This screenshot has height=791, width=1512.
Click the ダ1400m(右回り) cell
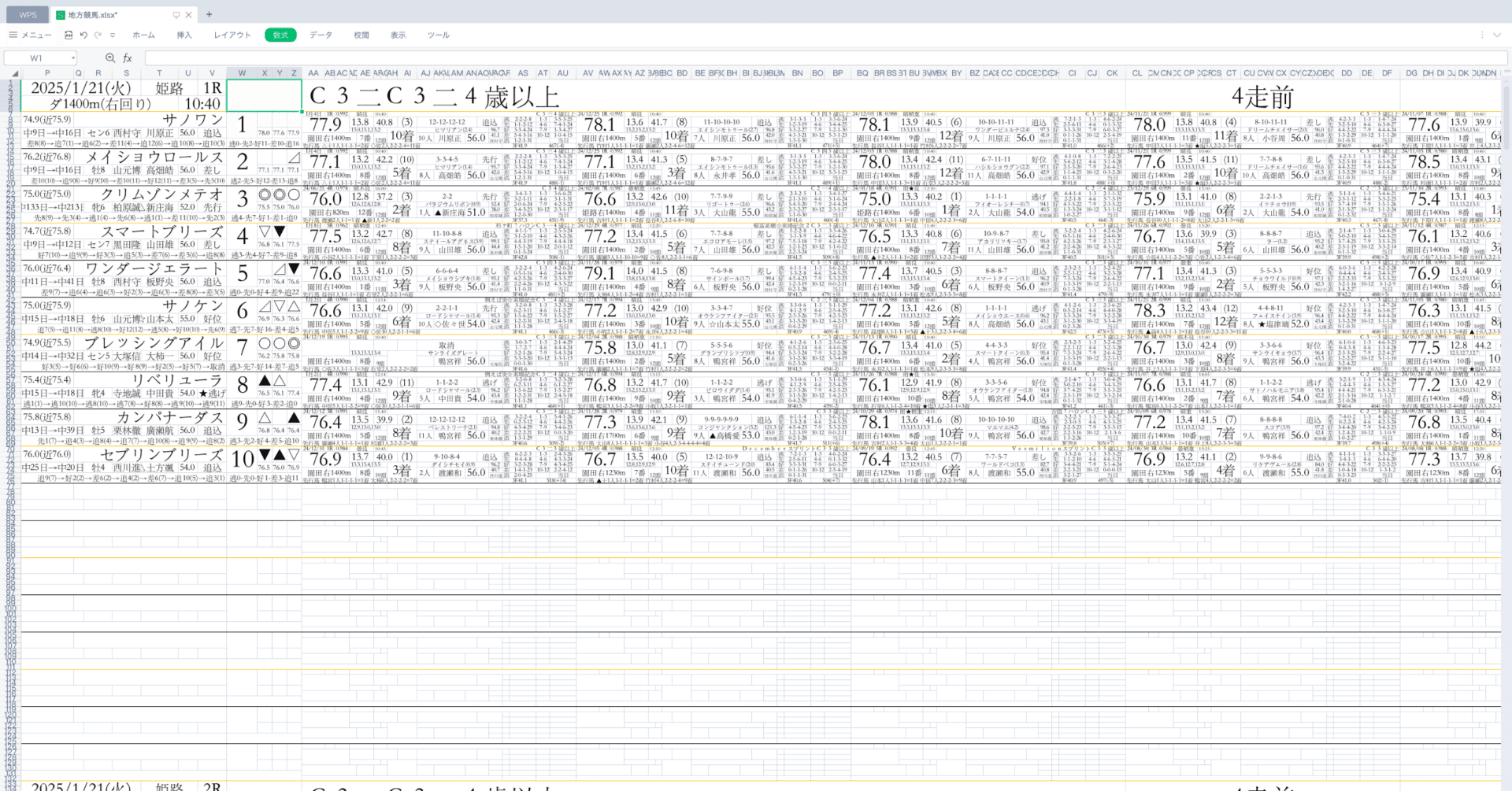100,104
